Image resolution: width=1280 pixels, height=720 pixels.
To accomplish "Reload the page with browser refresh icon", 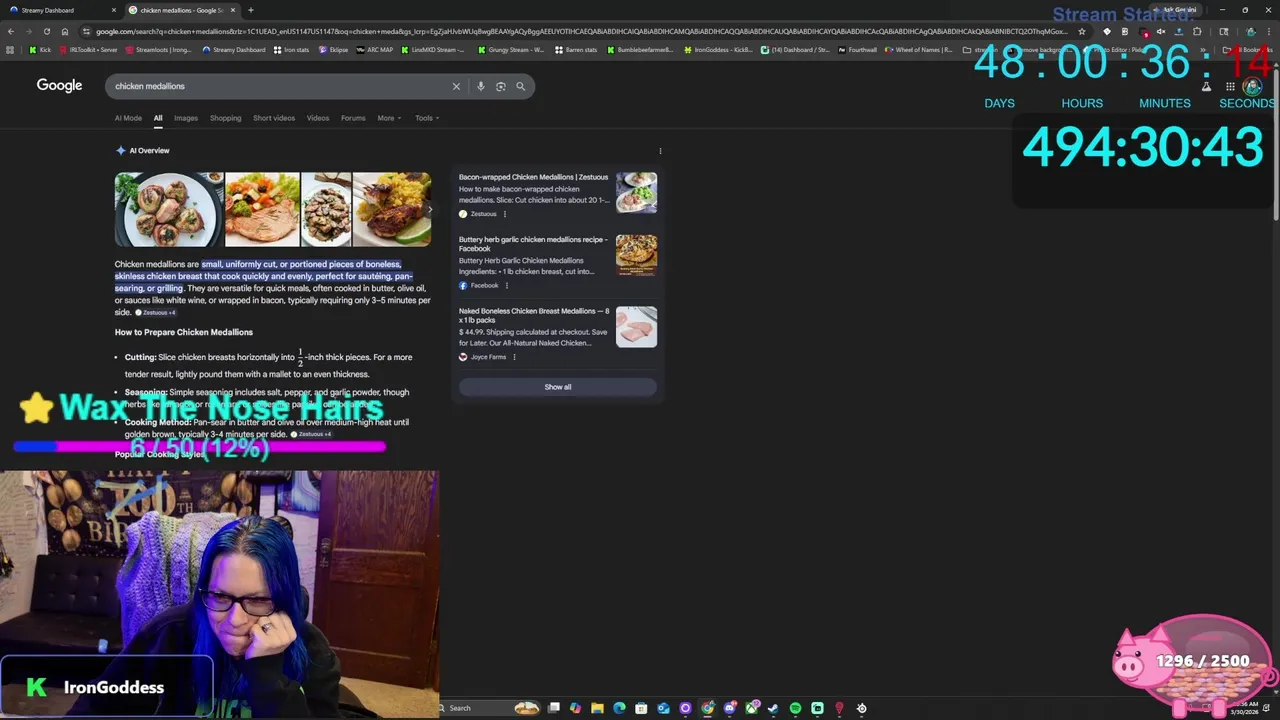I will tap(46, 31).
